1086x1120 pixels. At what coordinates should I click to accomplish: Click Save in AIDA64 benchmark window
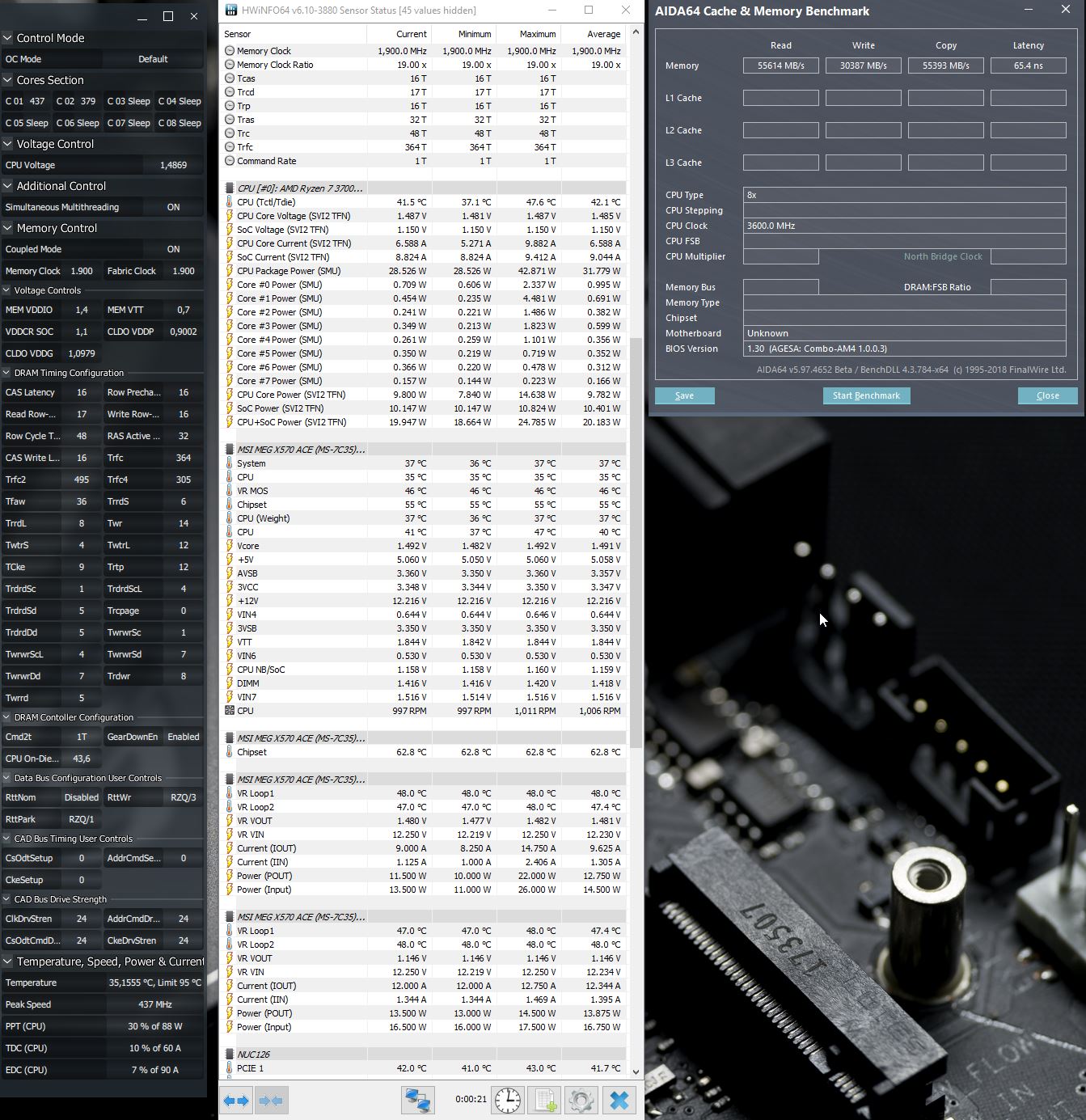pyautogui.click(x=684, y=395)
